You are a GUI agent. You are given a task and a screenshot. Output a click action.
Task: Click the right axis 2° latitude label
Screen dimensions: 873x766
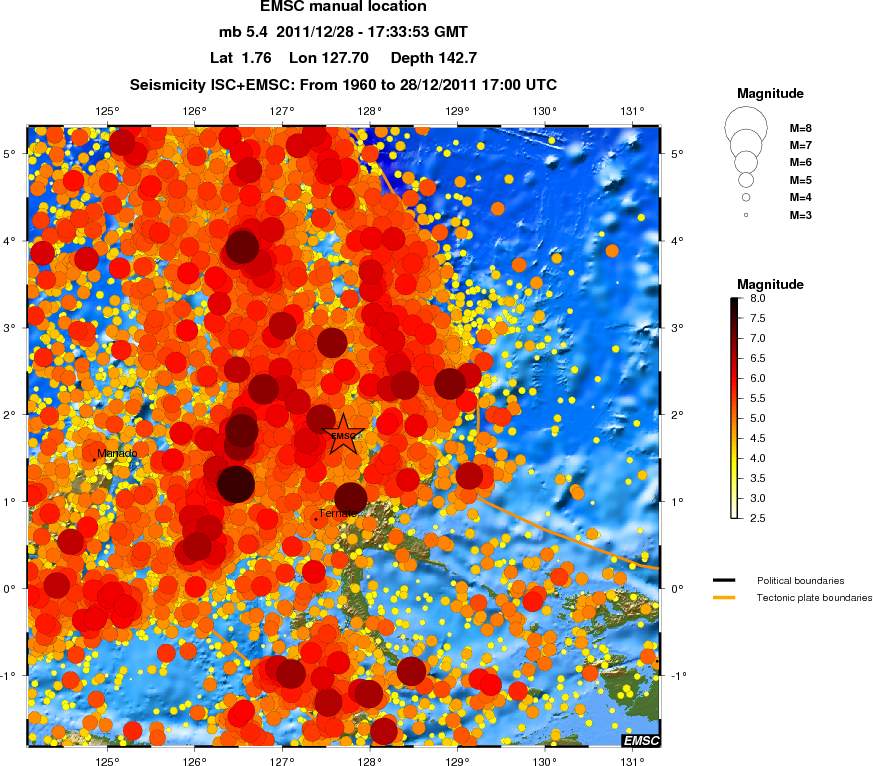point(677,415)
